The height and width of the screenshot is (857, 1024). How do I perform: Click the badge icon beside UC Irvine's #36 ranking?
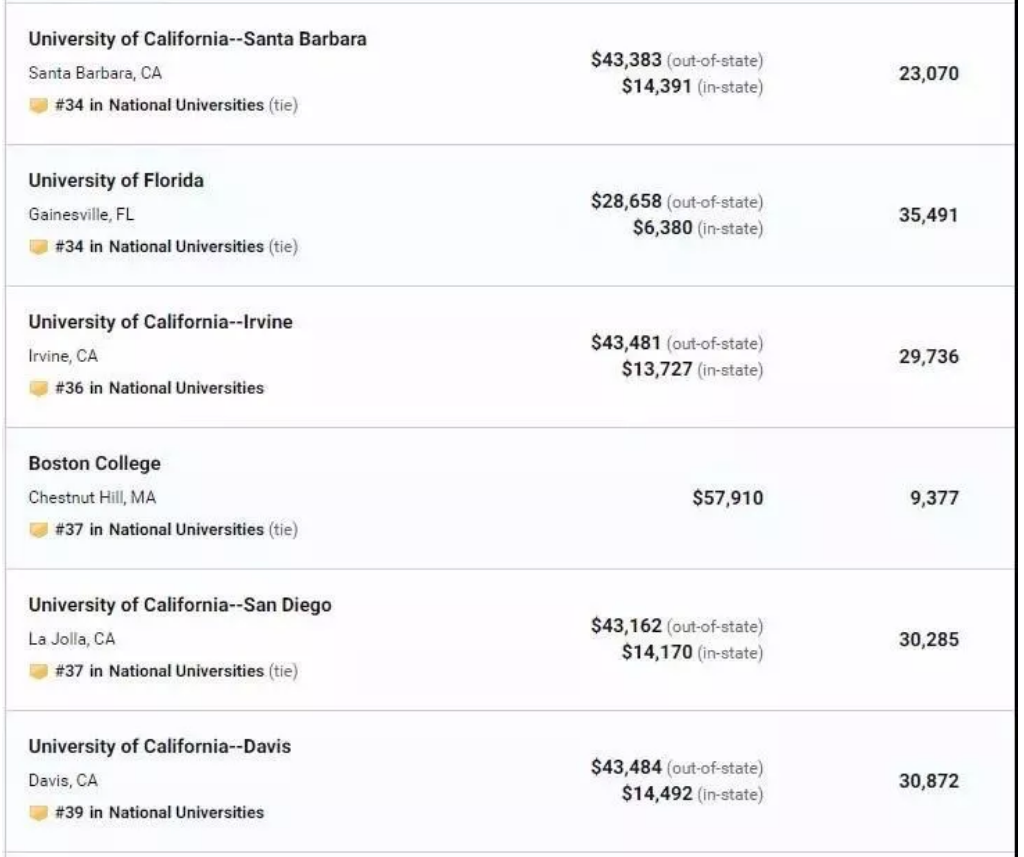[x=39, y=389]
